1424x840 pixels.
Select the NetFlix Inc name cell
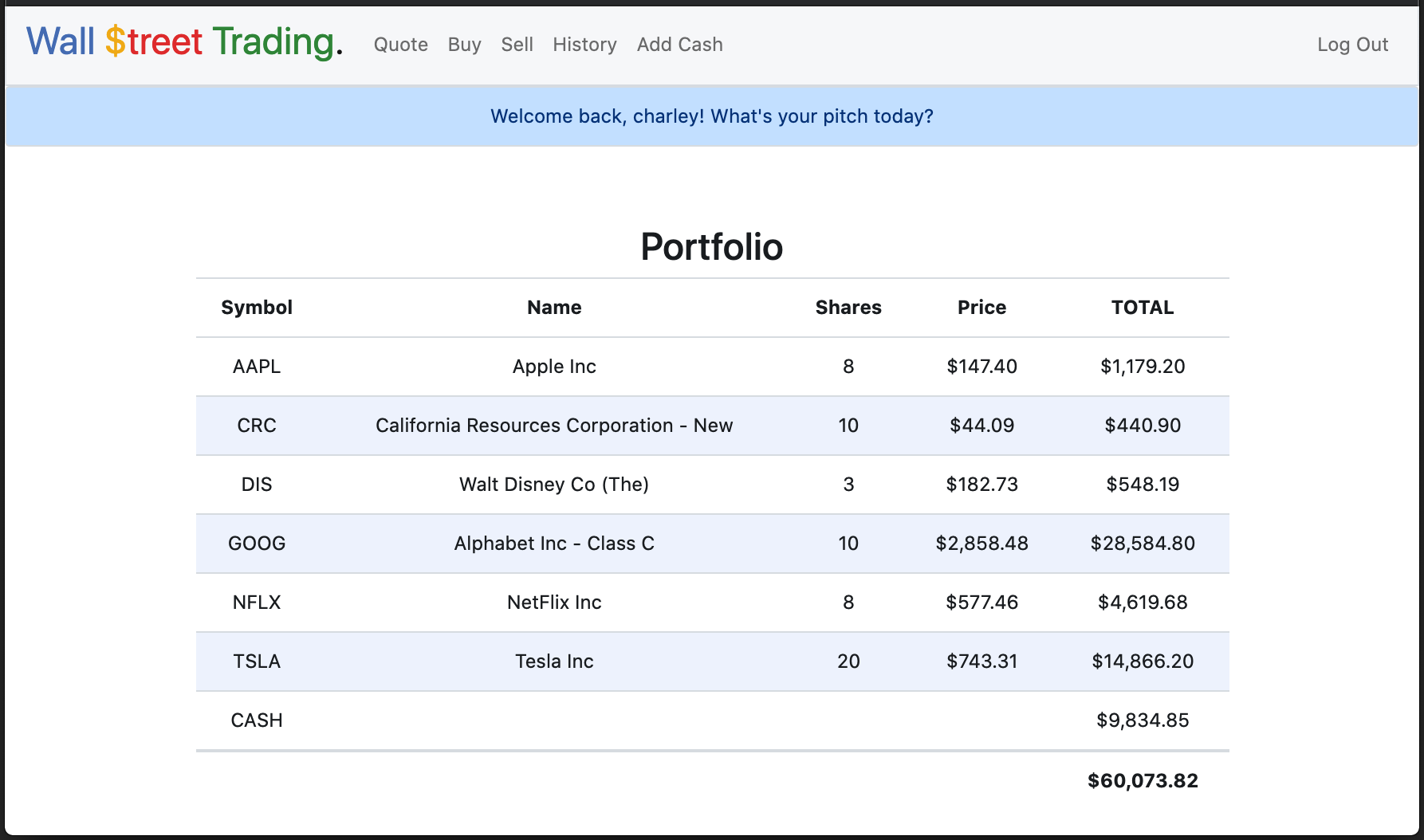(x=554, y=603)
